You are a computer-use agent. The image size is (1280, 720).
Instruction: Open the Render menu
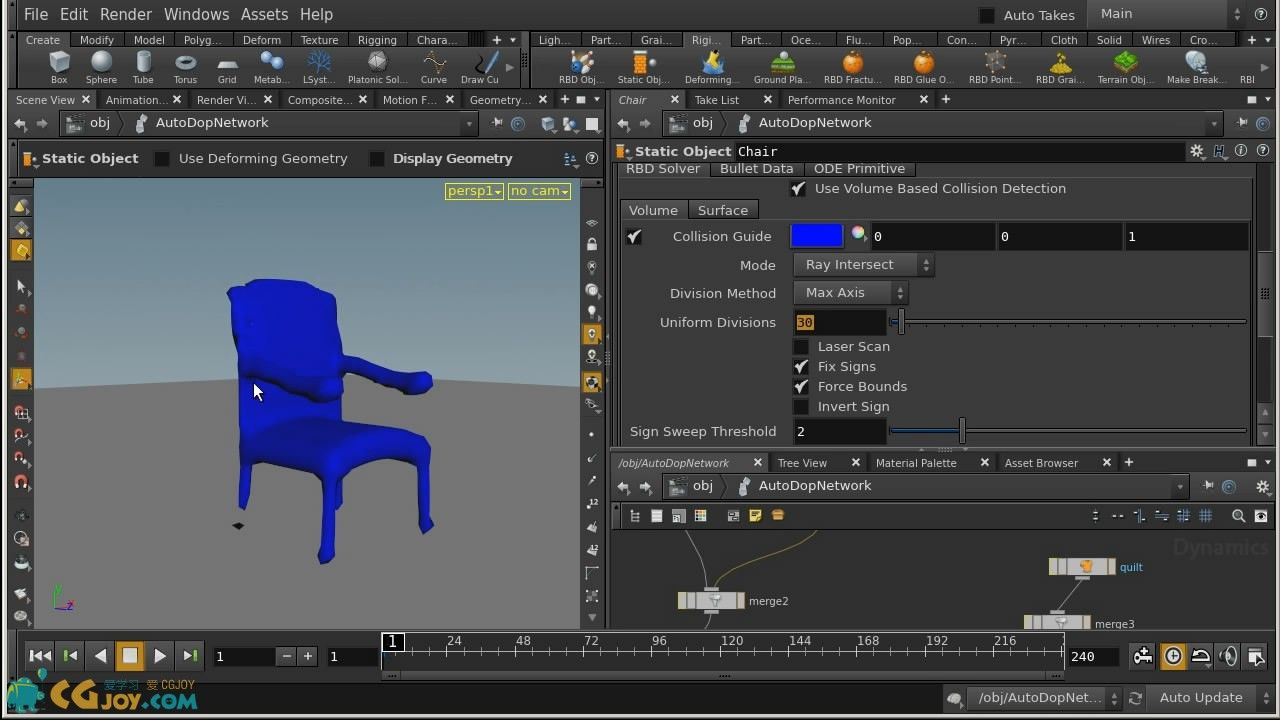[x=126, y=14]
